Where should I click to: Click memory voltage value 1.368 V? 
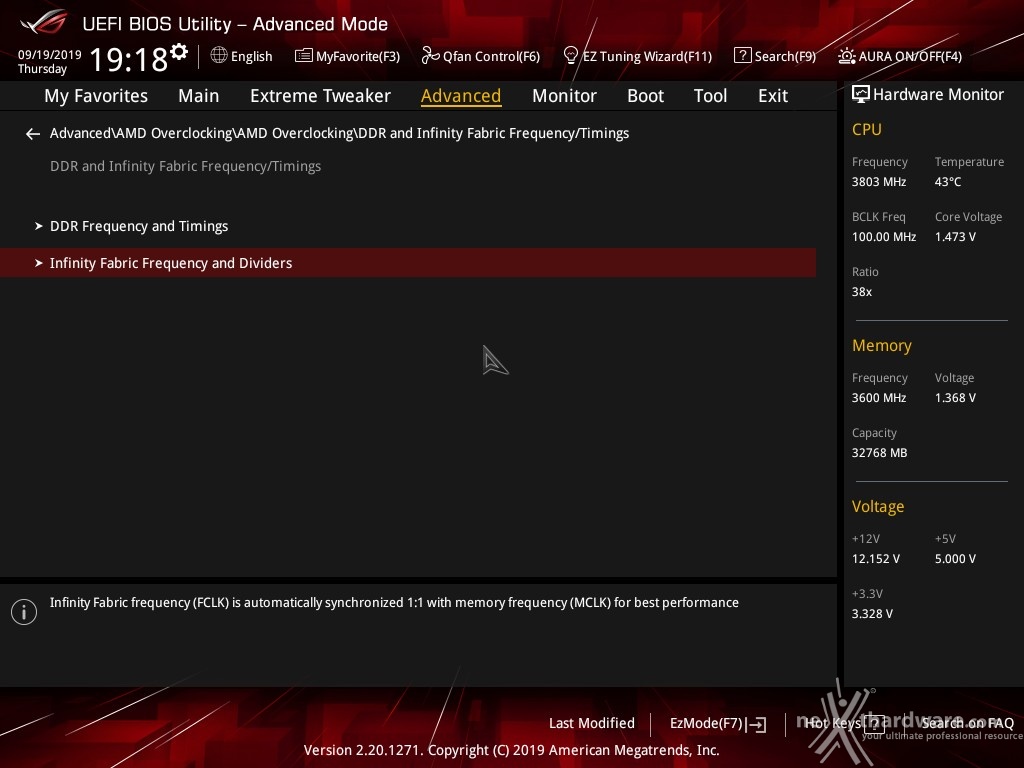tap(955, 398)
